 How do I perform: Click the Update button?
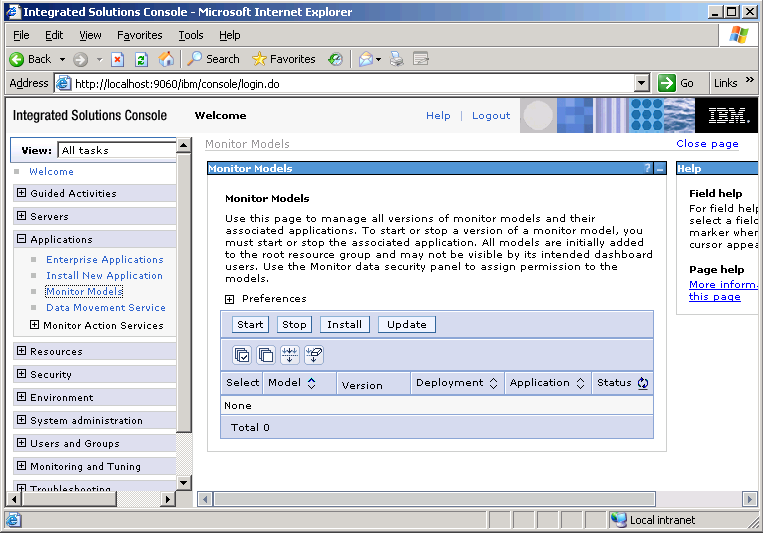[407, 325]
